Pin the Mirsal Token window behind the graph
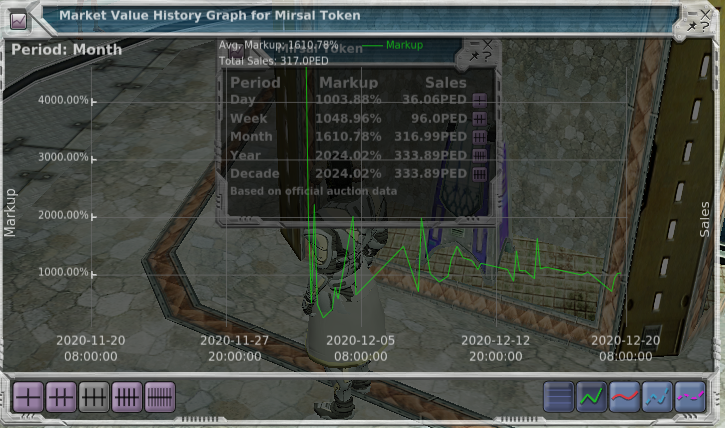This screenshot has height=428, width=725. click(x=474, y=56)
